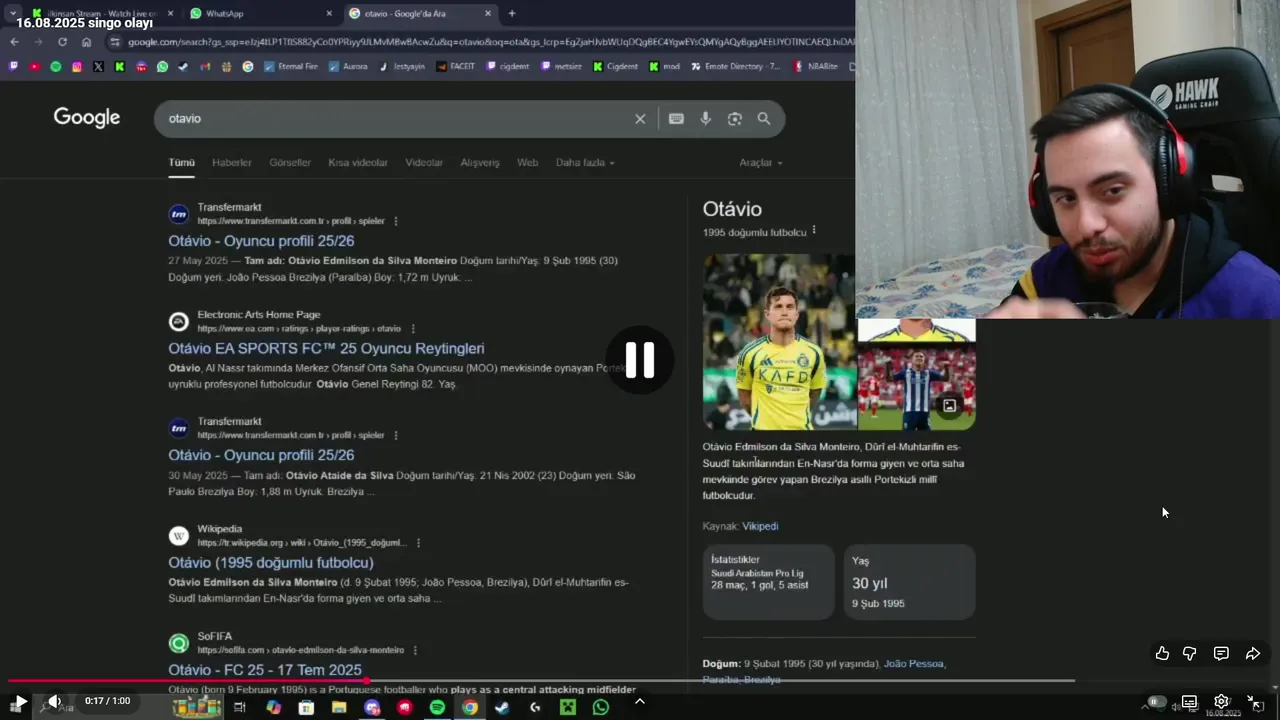Viewport: 1280px width, 720px height.
Task: Click the Google logo
Action: [x=87, y=118]
